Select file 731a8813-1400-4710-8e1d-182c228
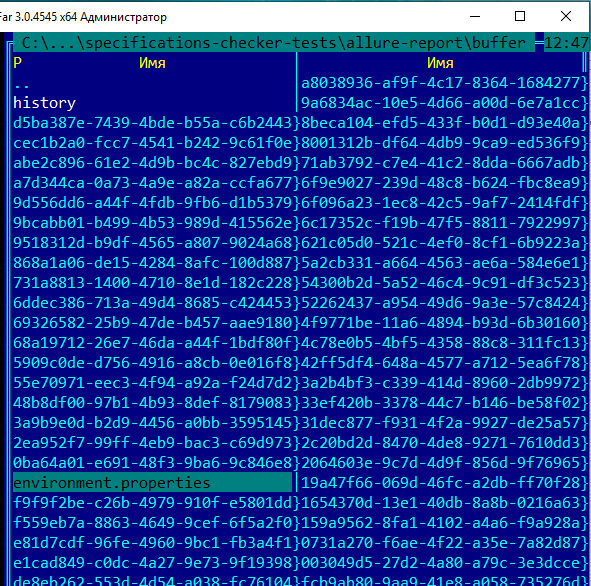Screen dimensions: 591x586 pyautogui.click(x=152, y=283)
